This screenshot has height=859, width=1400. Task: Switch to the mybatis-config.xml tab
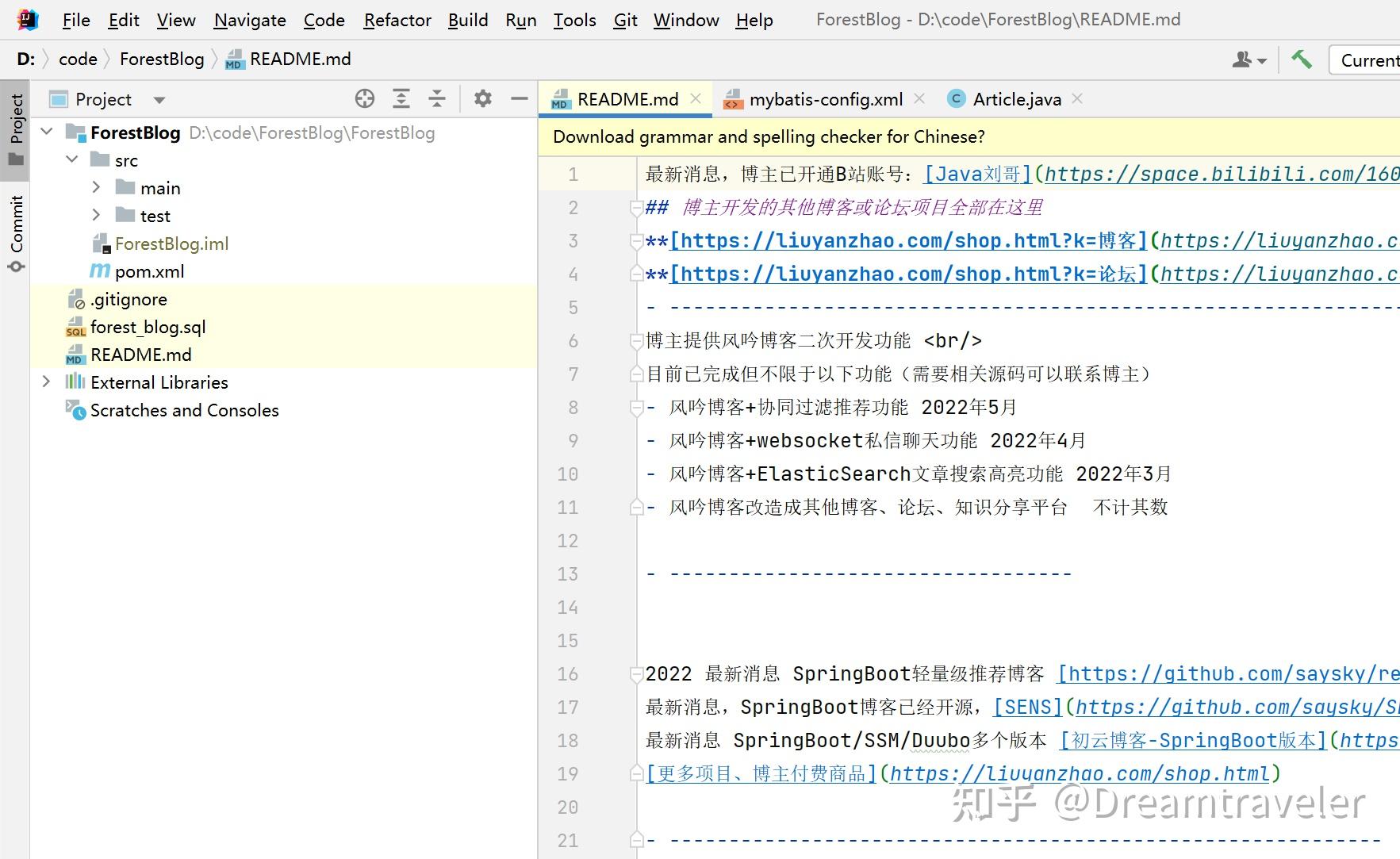pos(826,99)
